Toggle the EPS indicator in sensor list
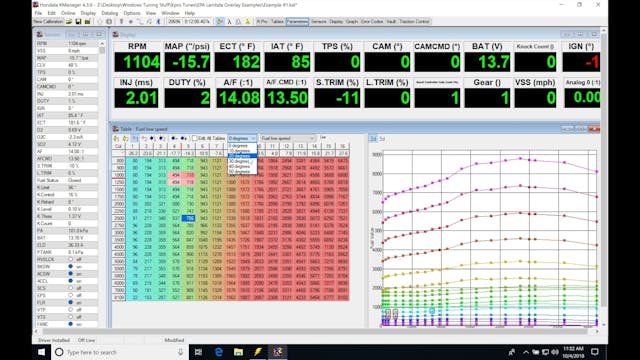640x360 pixels. [x=71, y=295]
